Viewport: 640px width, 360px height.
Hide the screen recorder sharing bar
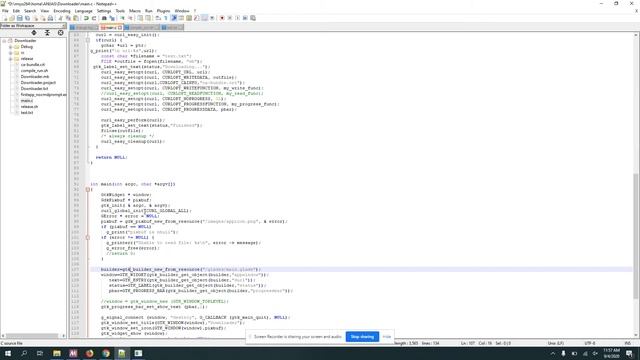click(x=387, y=337)
